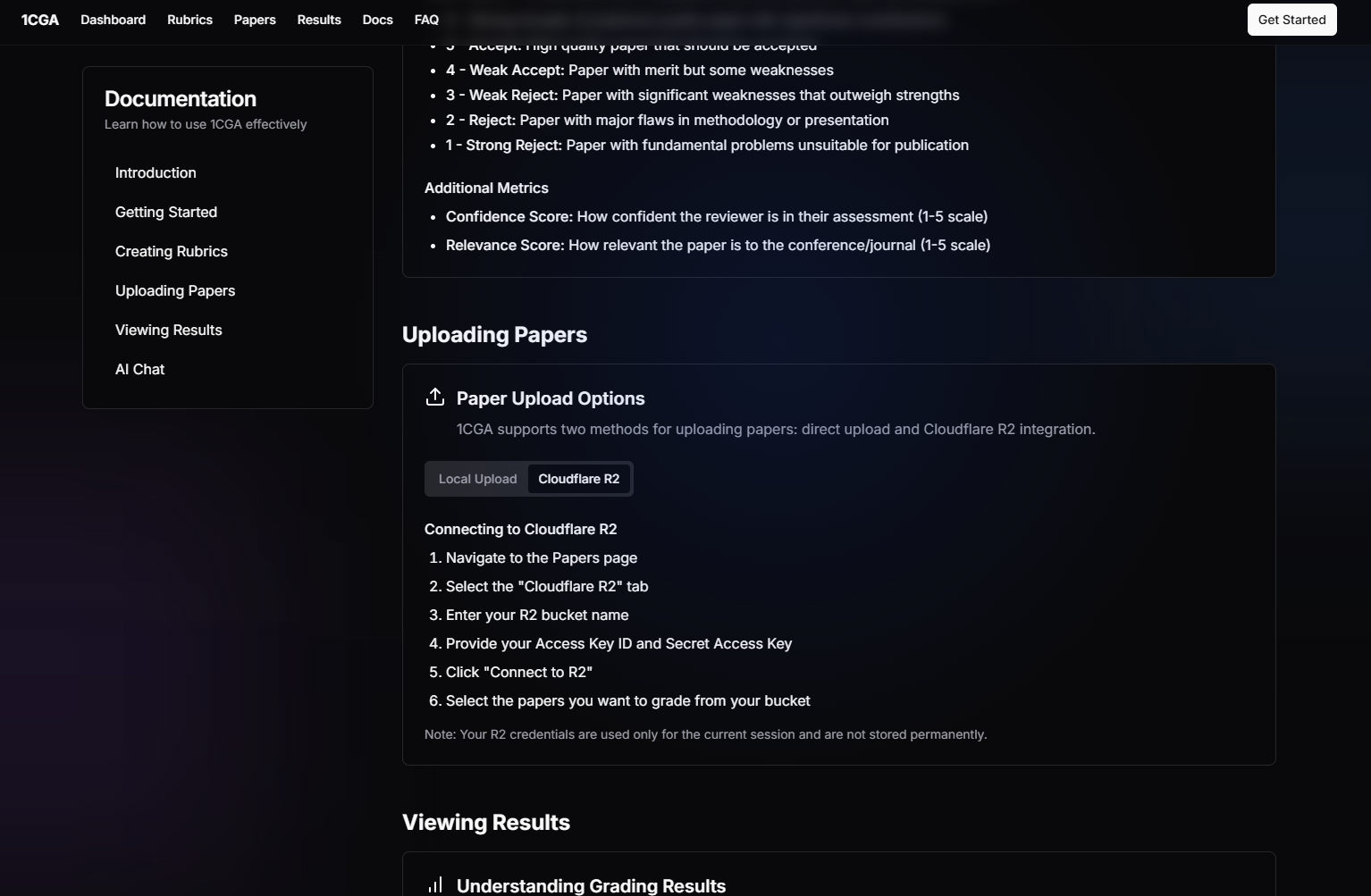Click the bar chart icon near Understanding Grading Results

[x=435, y=885]
